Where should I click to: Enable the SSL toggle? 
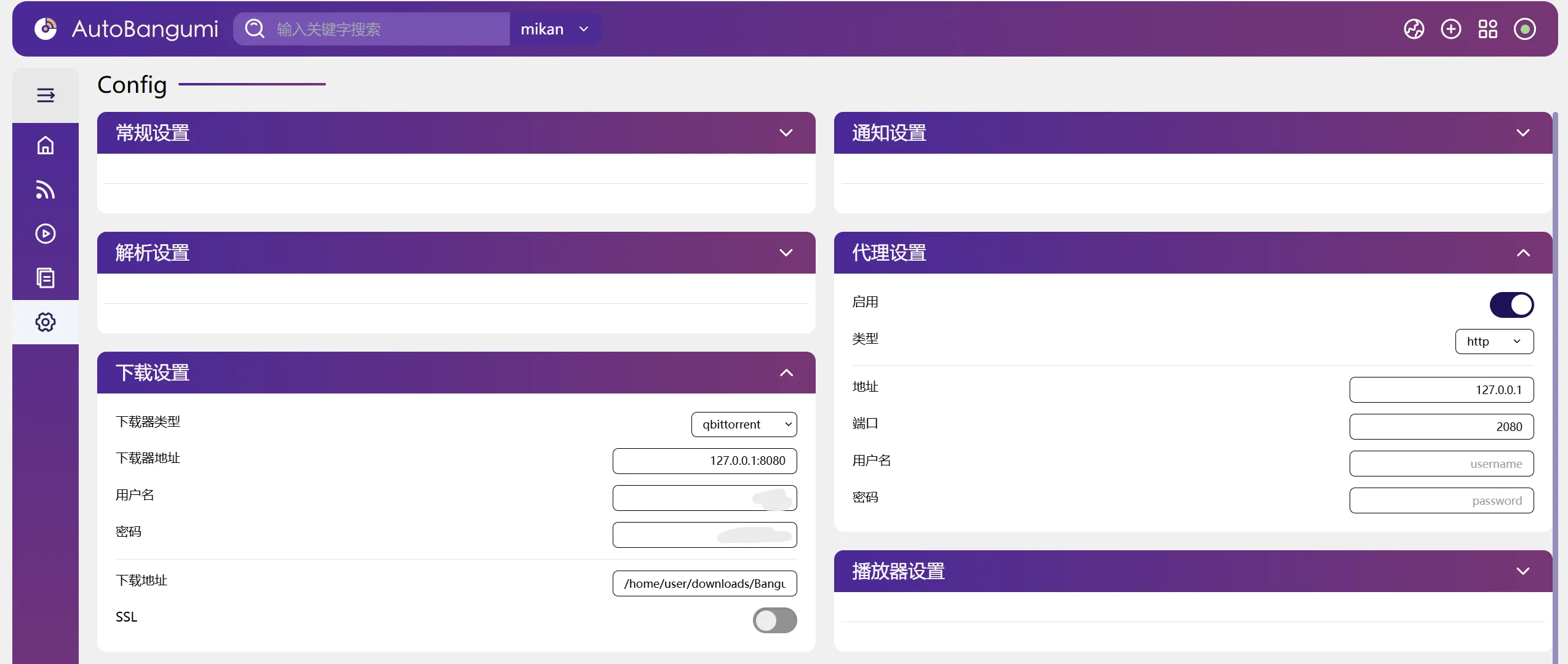(774, 620)
